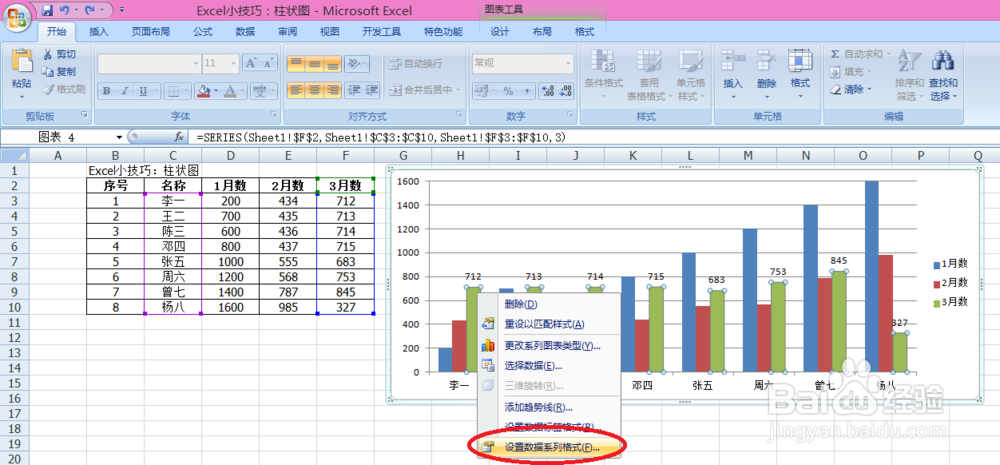The image size is (1000, 465).
Task: Decrease the indent level
Action: click(355, 90)
